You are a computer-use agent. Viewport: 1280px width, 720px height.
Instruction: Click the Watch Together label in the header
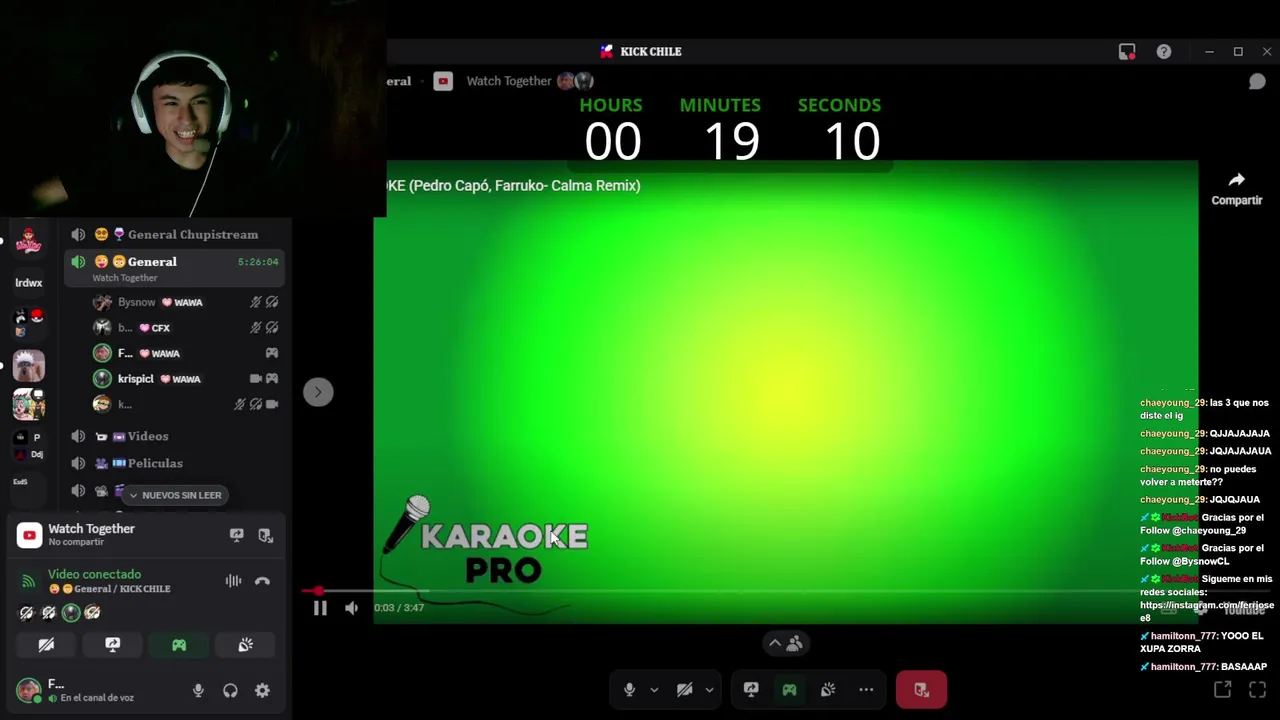(509, 81)
